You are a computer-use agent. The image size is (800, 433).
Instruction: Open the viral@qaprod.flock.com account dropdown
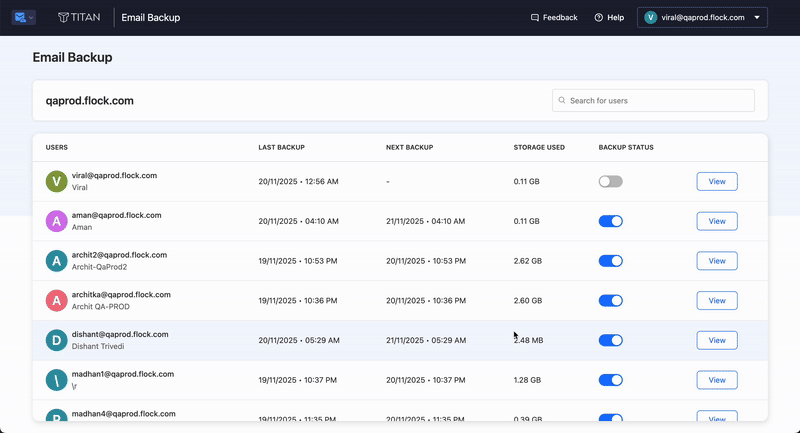pyautogui.click(x=703, y=18)
